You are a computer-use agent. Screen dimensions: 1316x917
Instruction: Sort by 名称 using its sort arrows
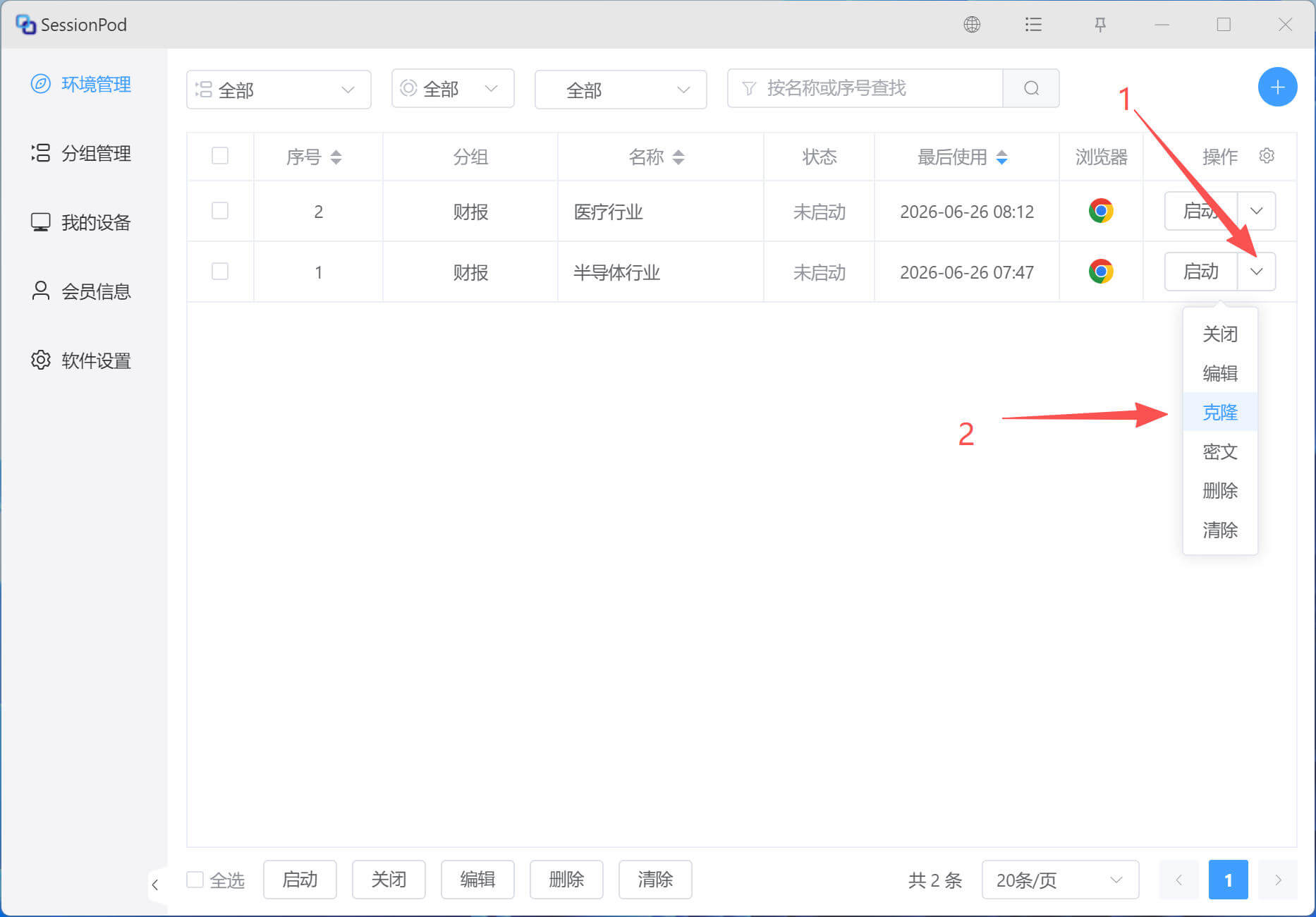678,157
